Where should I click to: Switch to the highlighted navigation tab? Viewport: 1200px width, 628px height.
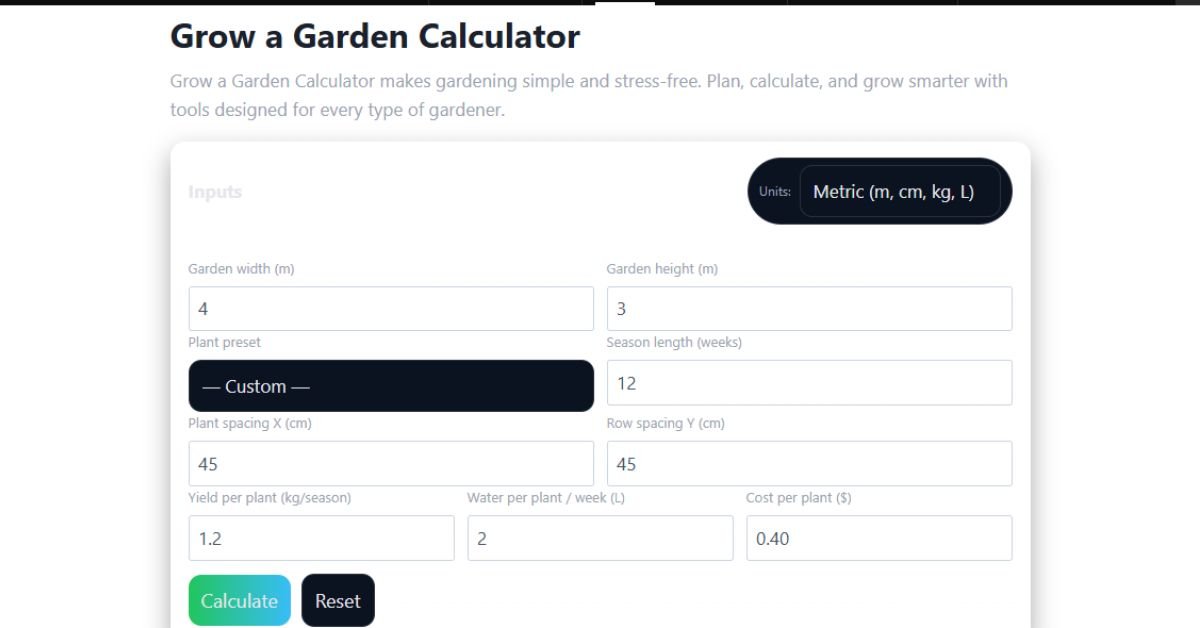pos(625,4)
